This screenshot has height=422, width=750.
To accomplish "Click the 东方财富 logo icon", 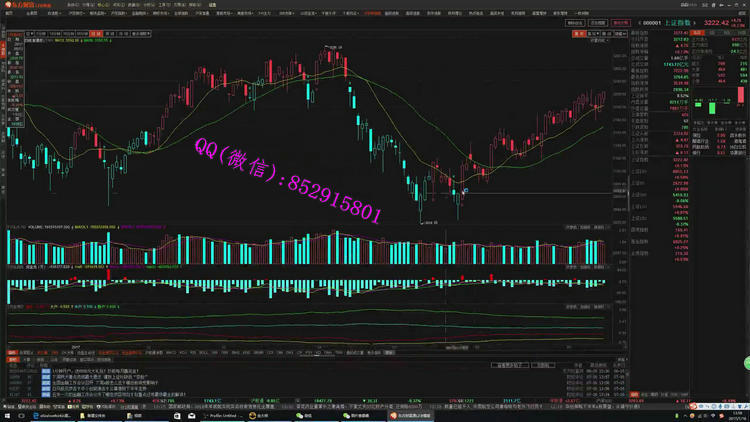I will tap(10, 4).
